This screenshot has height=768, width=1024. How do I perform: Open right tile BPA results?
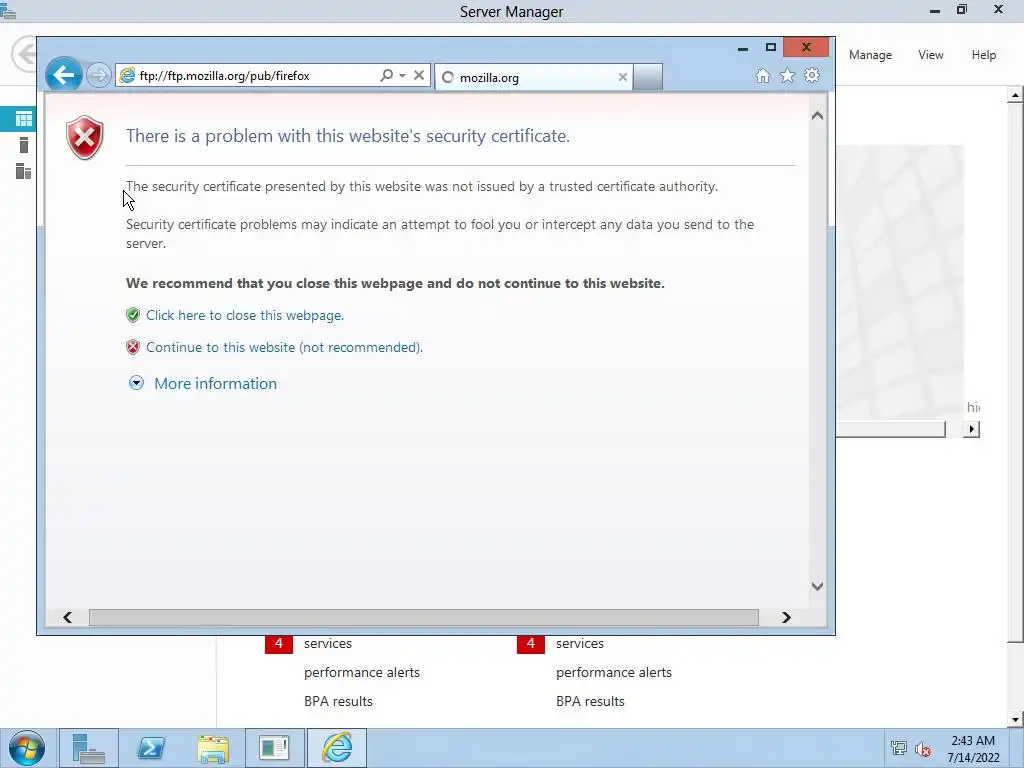590,701
